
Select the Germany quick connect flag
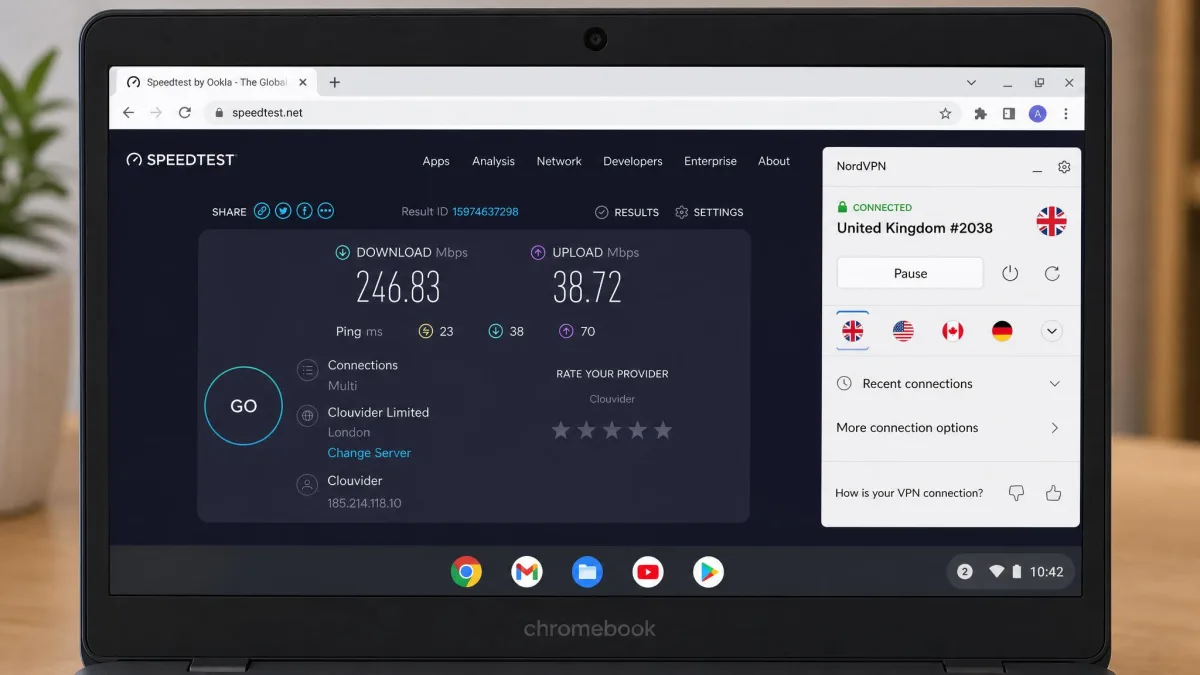pyautogui.click(x=1002, y=331)
